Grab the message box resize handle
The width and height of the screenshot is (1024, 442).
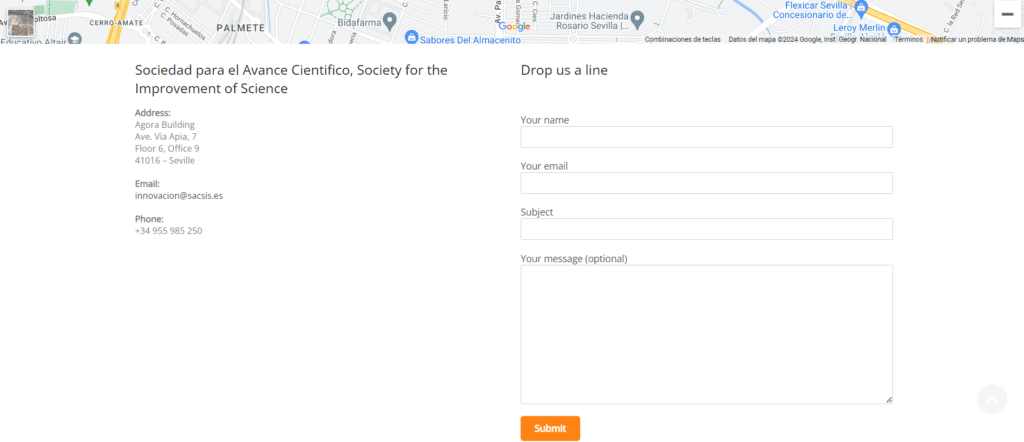click(x=888, y=399)
